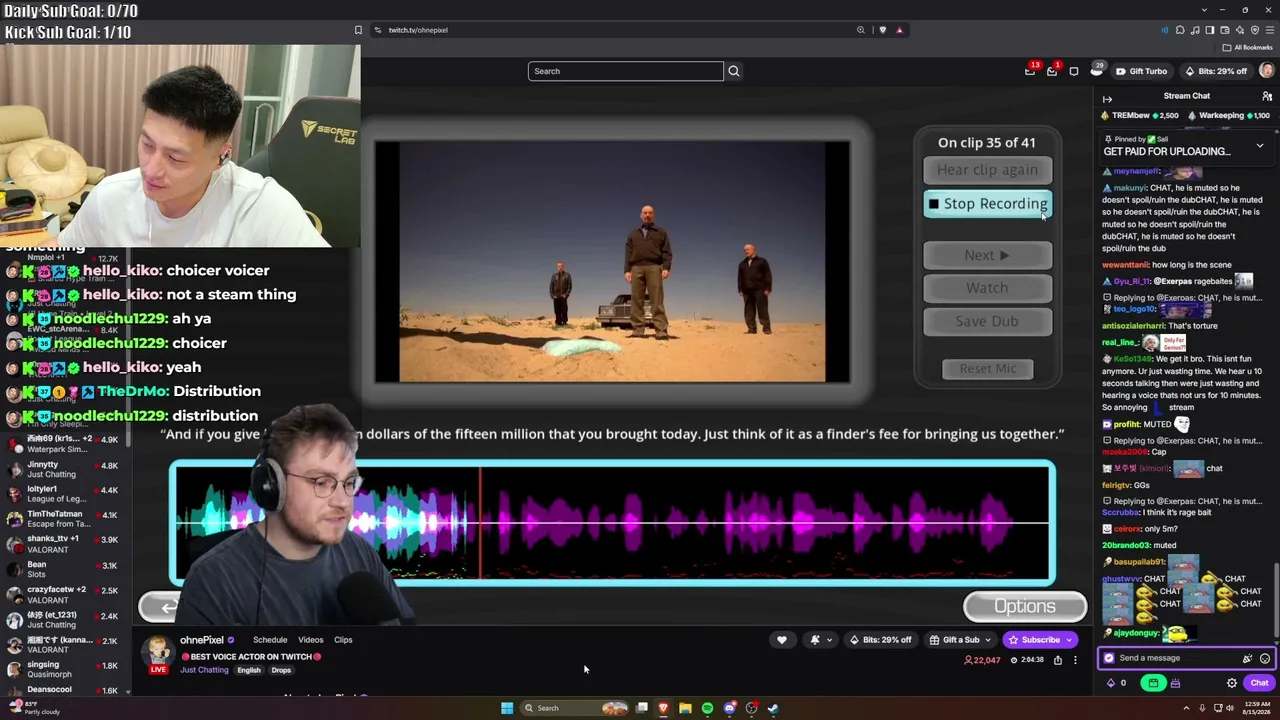Open browser extensions puzzle icon
This screenshot has height=720, width=1280.
coord(1181,30)
